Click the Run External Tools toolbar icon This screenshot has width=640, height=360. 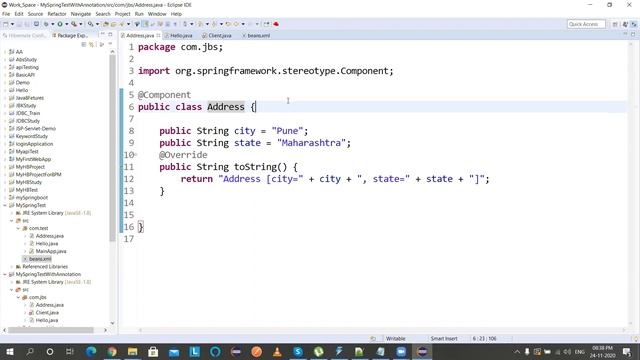pos(74,24)
